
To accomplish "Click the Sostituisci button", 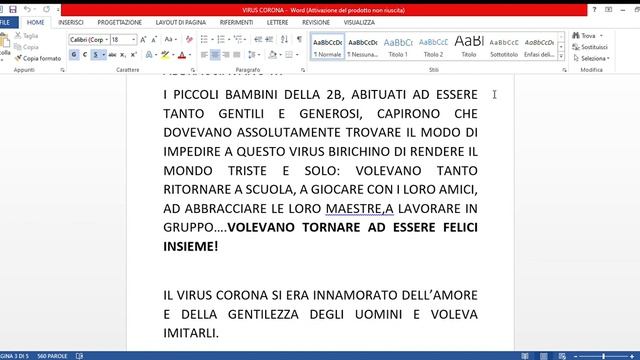I will click(x=590, y=47).
